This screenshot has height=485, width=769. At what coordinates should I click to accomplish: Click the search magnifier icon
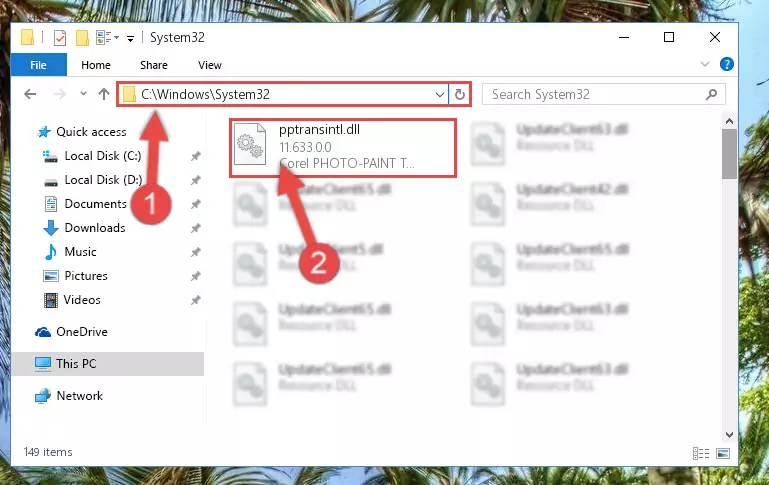(x=711, y=94)
